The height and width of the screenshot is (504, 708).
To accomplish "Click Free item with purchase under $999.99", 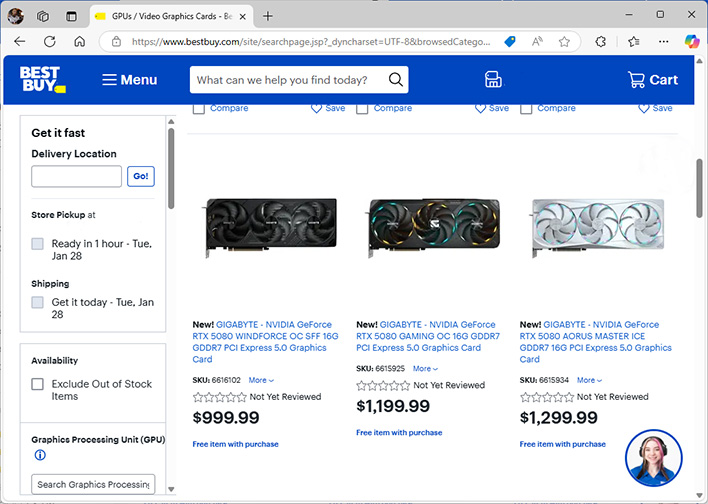I will coord(235,444).
